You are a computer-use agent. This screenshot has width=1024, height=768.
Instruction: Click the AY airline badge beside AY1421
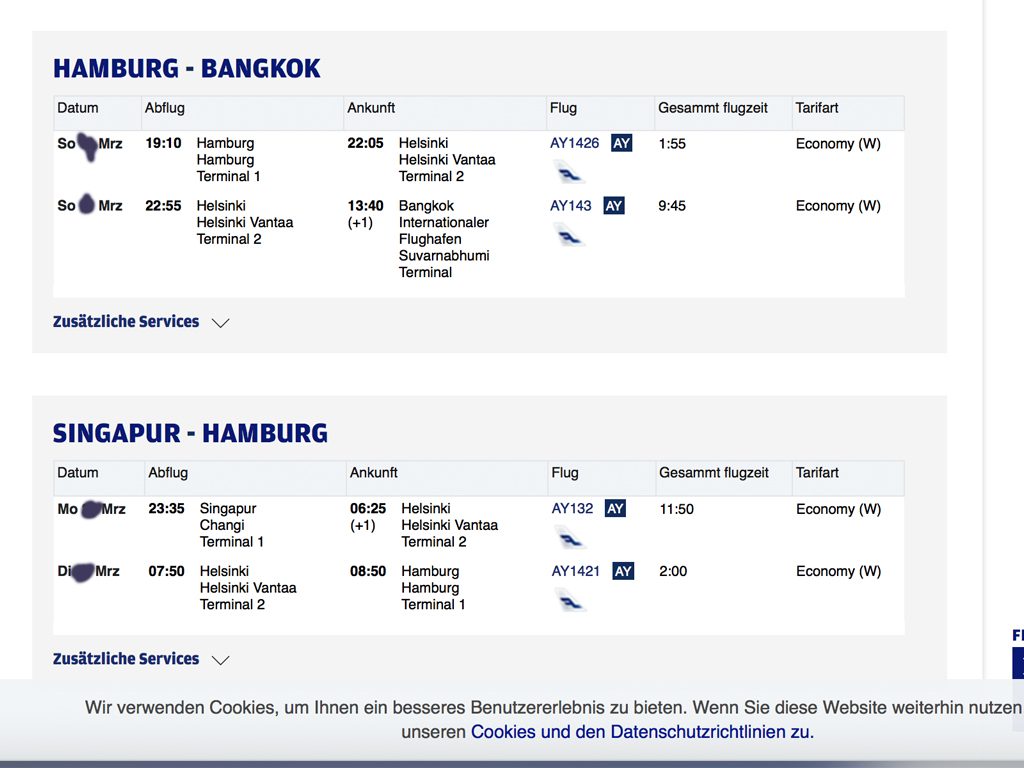coord(623,571)
